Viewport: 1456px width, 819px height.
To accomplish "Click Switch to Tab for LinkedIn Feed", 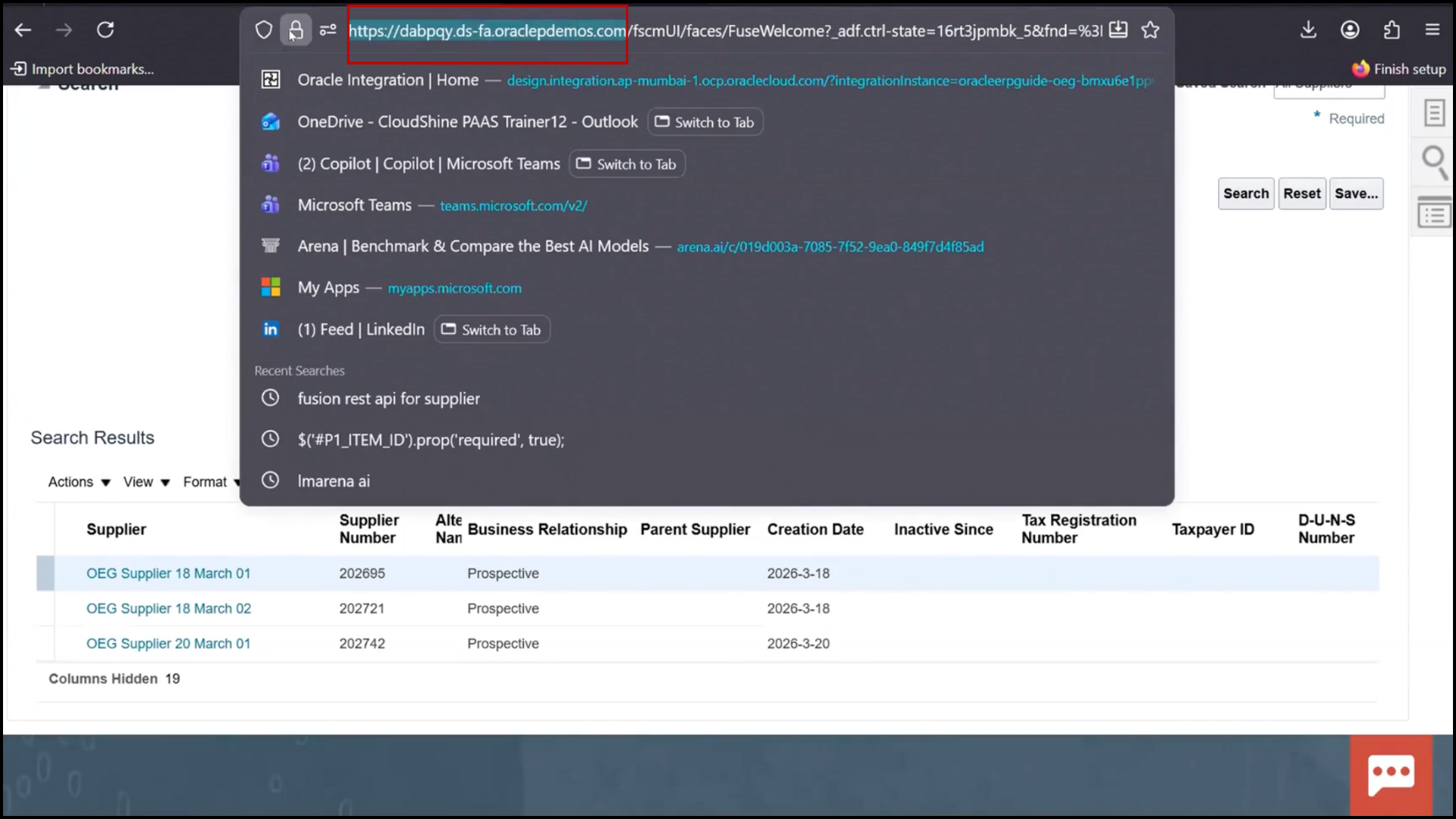I will (x=492, y=330).
